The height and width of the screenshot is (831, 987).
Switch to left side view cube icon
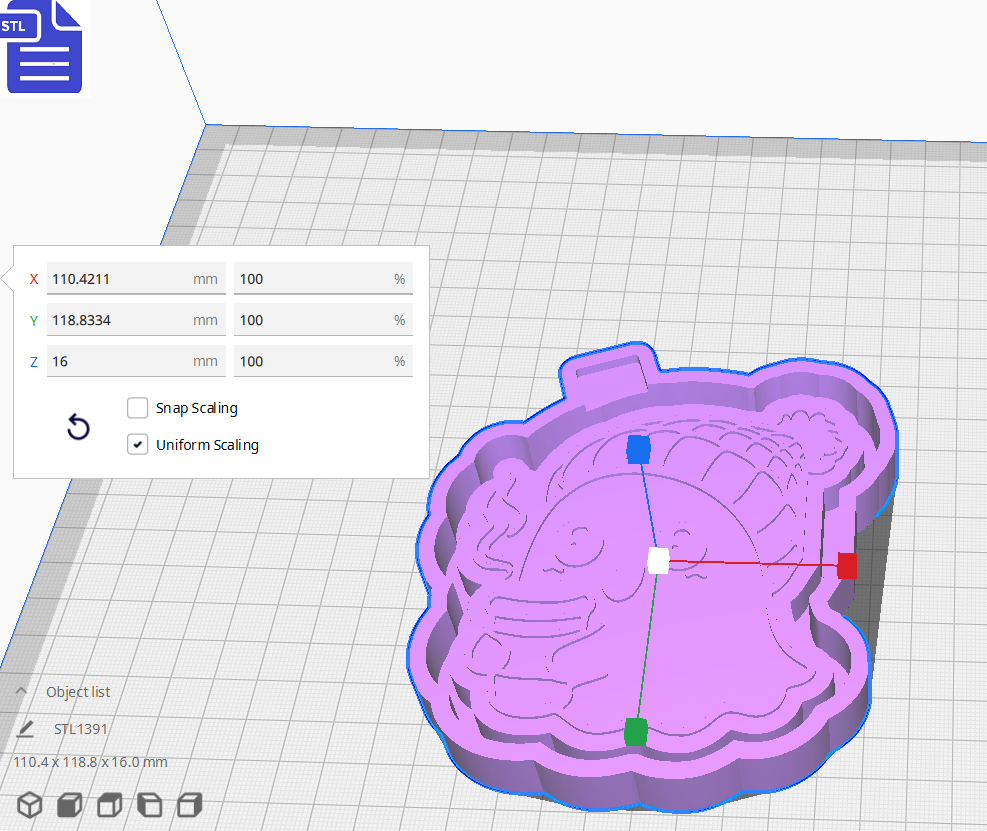coord(148,805)
